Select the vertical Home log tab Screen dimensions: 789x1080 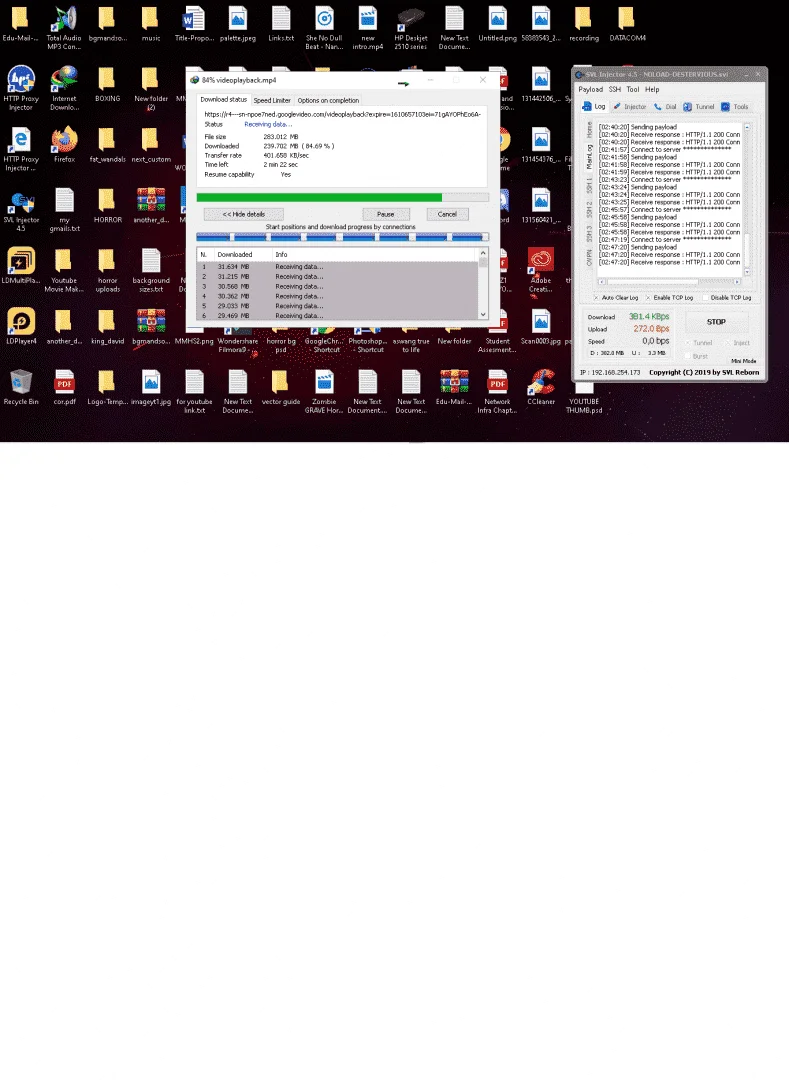(589, 129)
